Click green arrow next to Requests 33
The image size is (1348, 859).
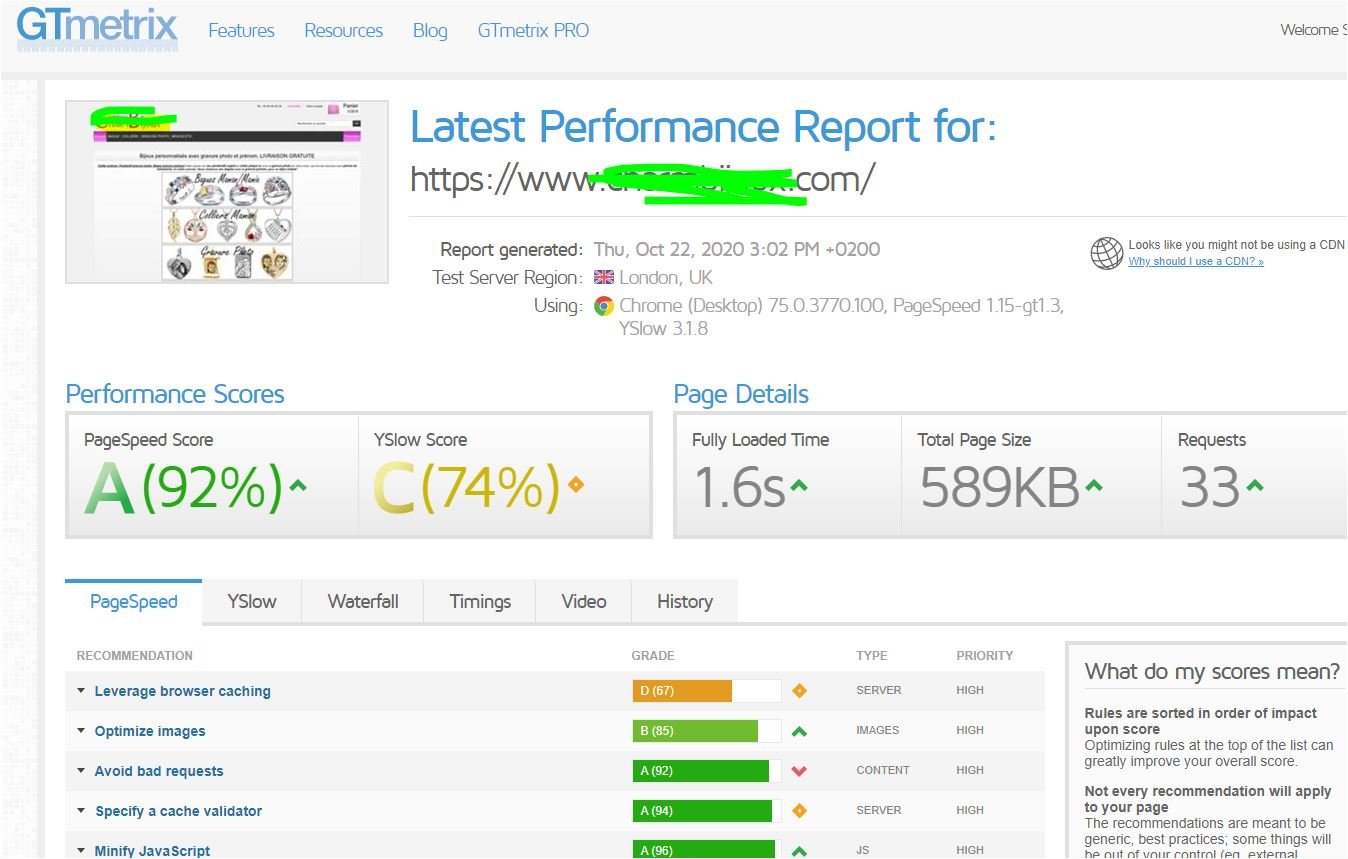1255,487
